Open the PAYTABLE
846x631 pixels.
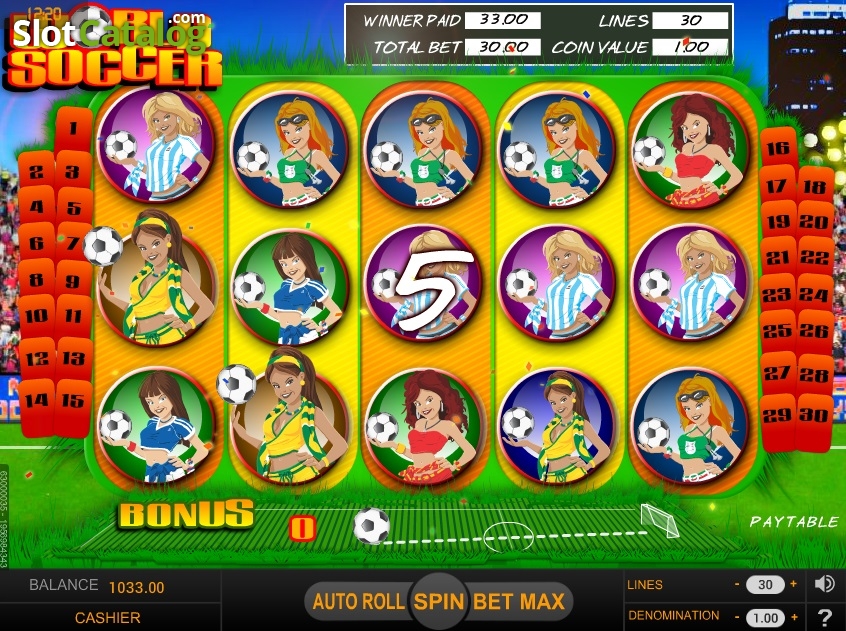point(794,522)
